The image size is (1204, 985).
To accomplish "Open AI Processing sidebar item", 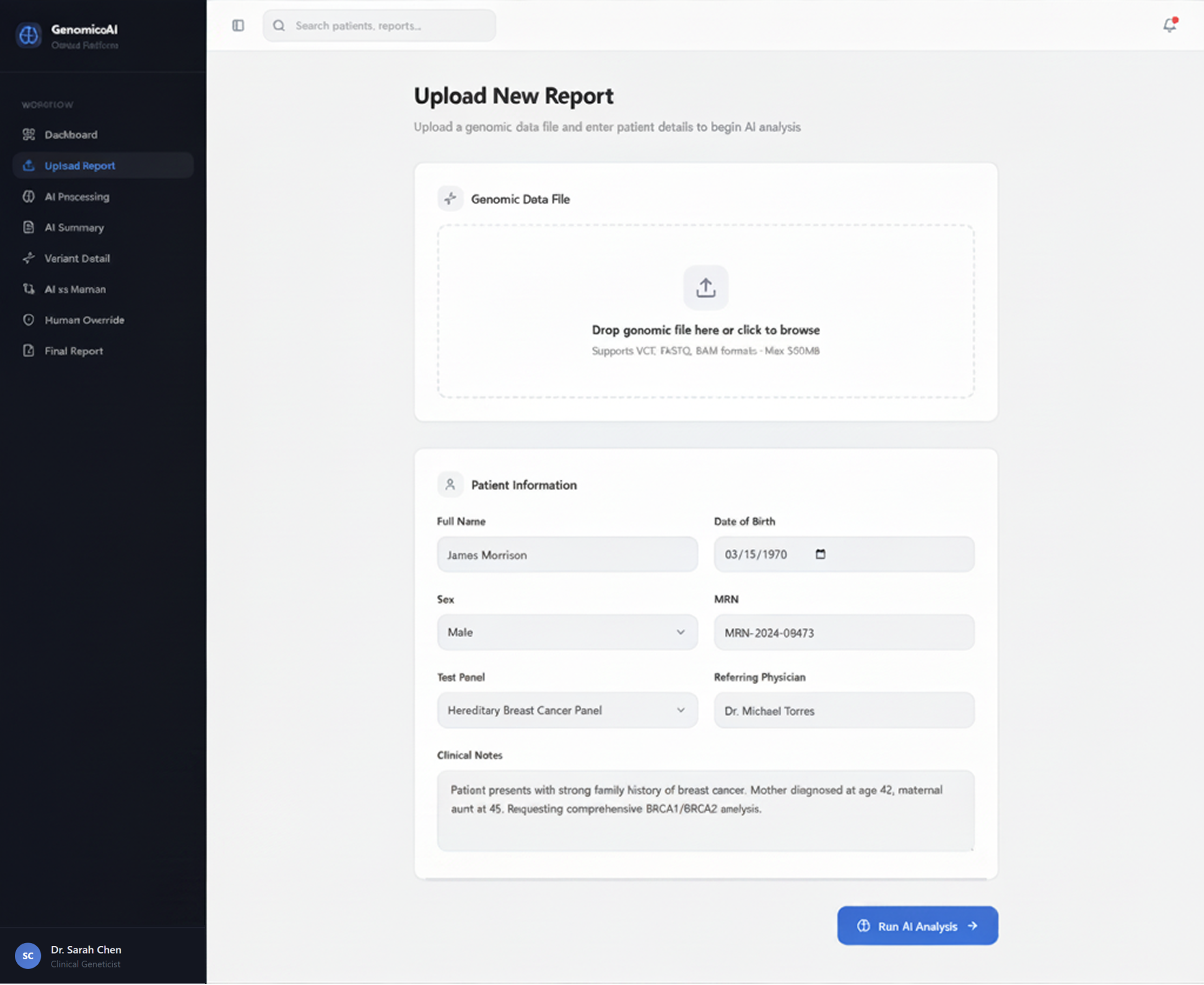I will click(x=103, y=196).
